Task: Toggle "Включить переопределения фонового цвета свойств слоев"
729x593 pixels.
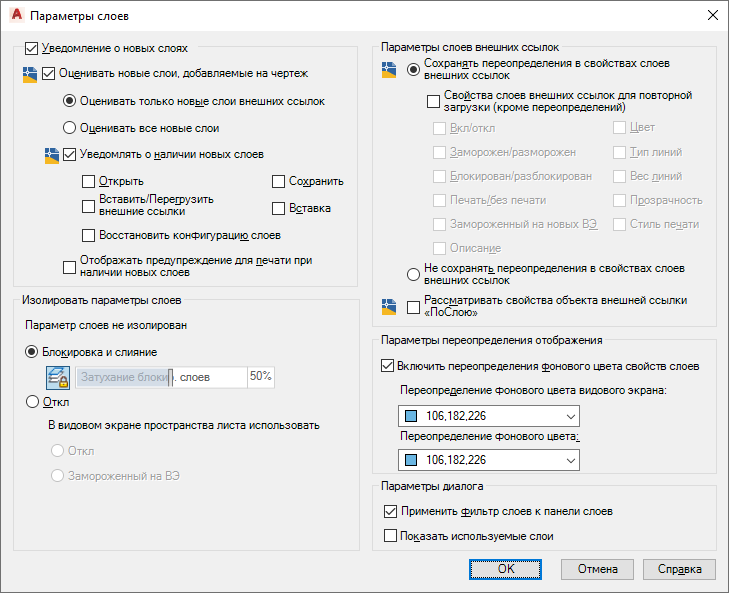Action: [389, 366]
